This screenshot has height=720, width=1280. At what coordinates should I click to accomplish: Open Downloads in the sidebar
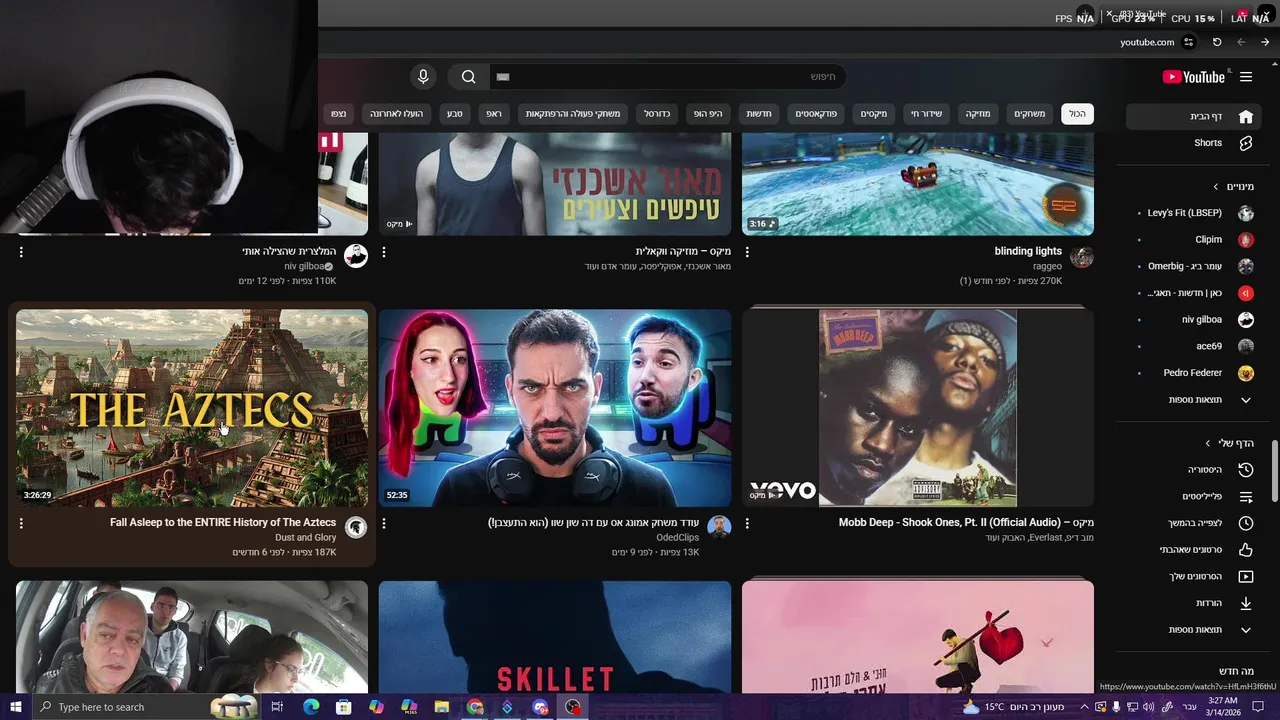(x=1192, y=603)
